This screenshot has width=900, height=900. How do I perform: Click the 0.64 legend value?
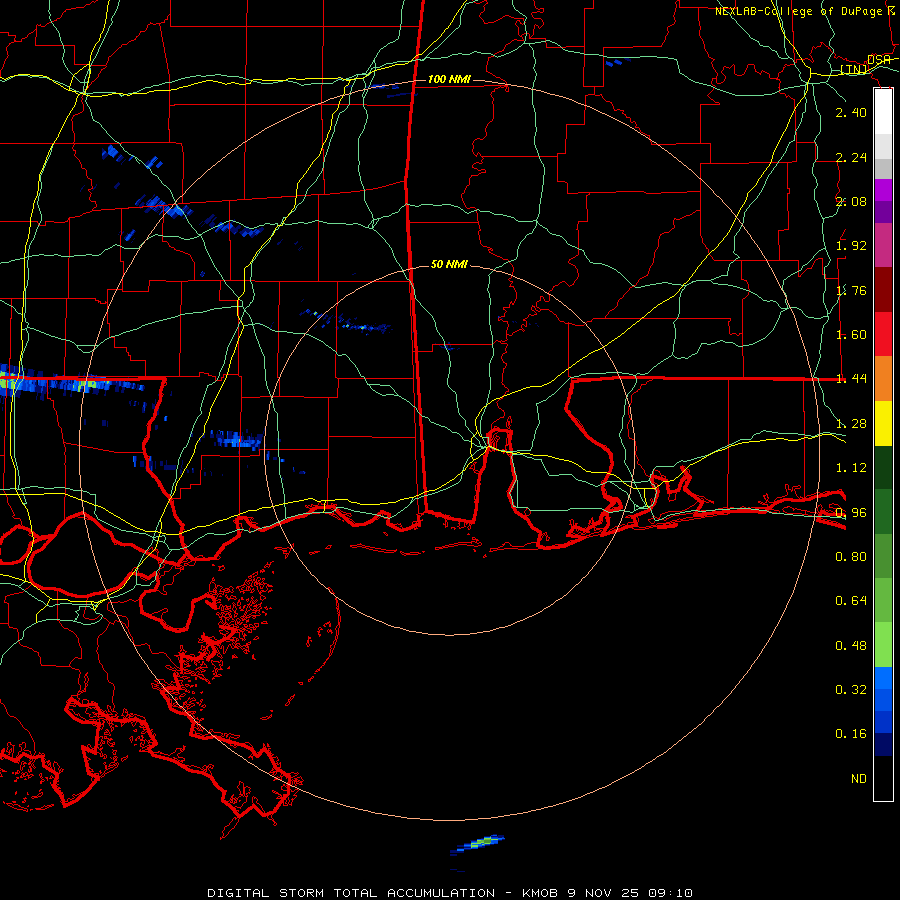pyautogui.click(x=851, y=601)
